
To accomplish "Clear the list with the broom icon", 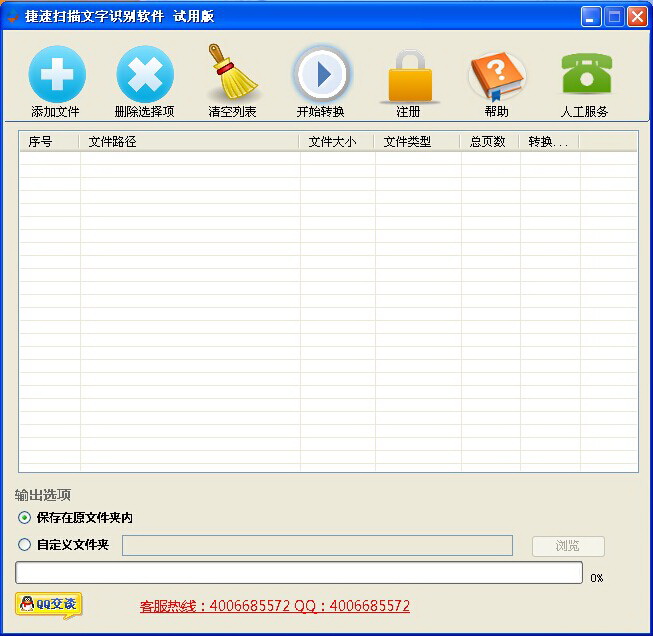I will tap(233, 72).
